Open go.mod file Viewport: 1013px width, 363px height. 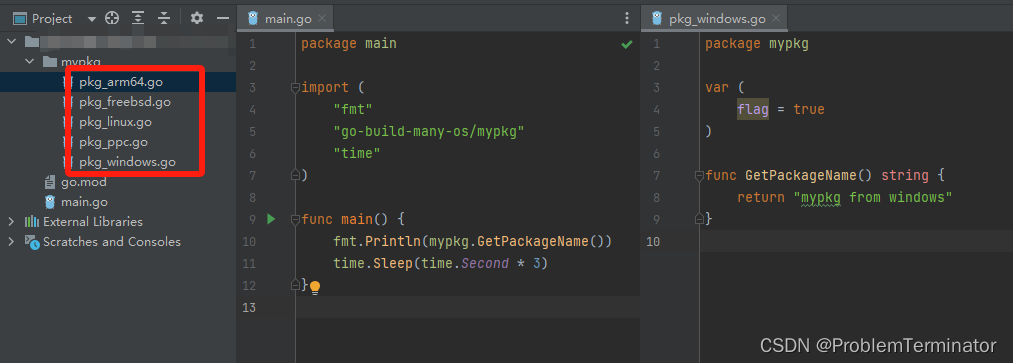click(x=83, y=182)
